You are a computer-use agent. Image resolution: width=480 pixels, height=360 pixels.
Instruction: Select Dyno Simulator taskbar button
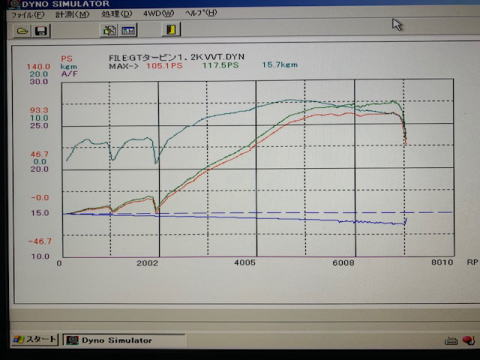123,340
